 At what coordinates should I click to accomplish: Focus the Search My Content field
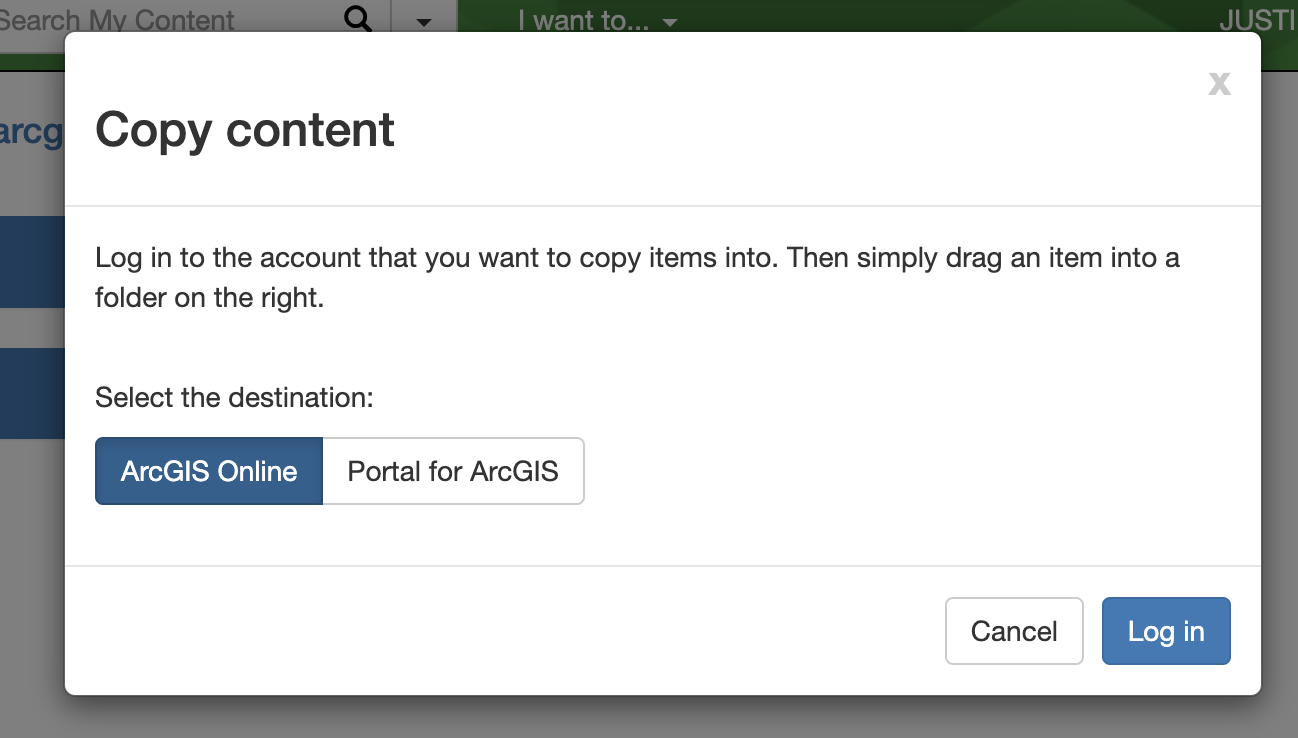click(150, 18)
